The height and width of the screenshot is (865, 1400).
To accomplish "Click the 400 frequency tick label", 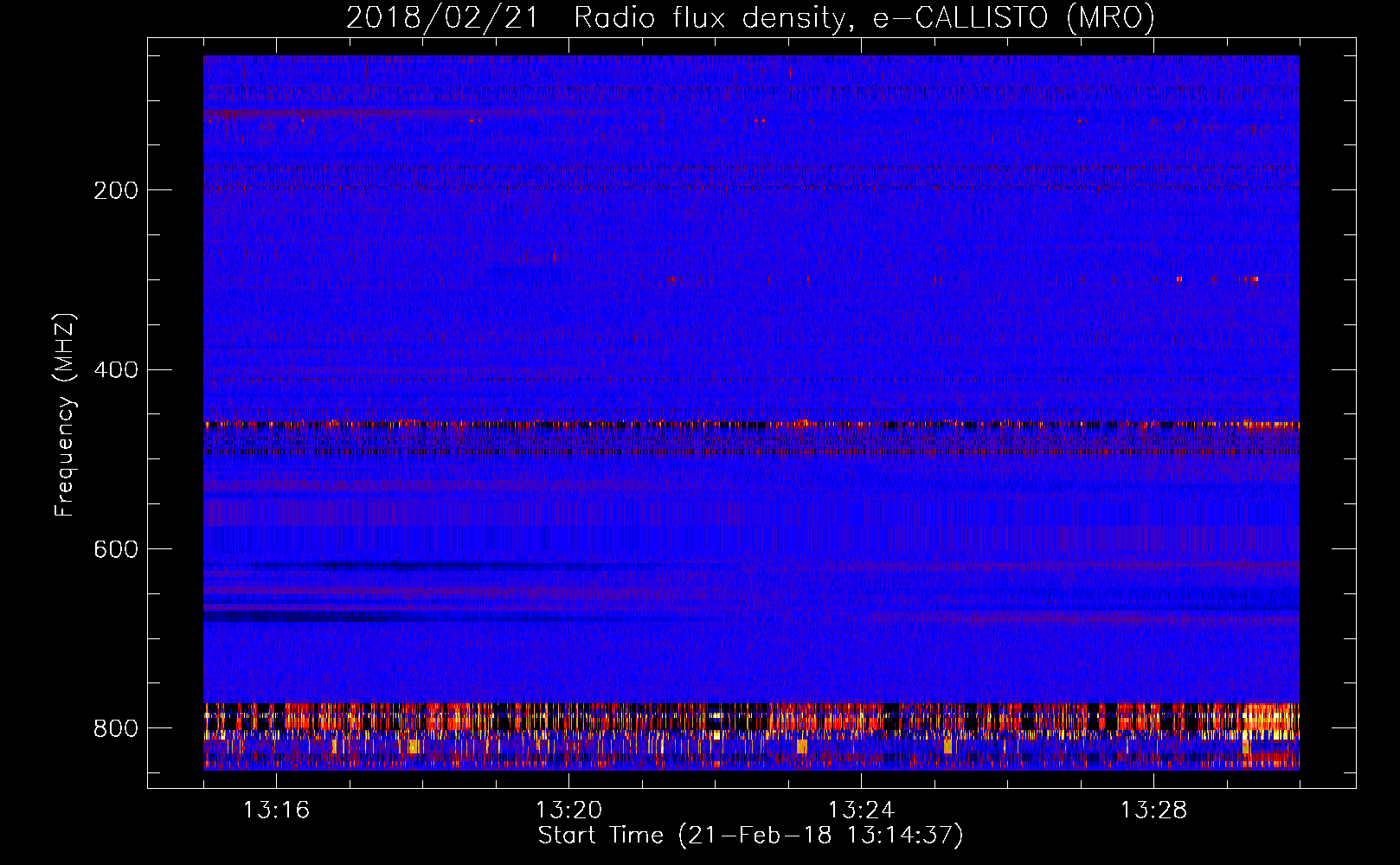I will click(116, 370).
